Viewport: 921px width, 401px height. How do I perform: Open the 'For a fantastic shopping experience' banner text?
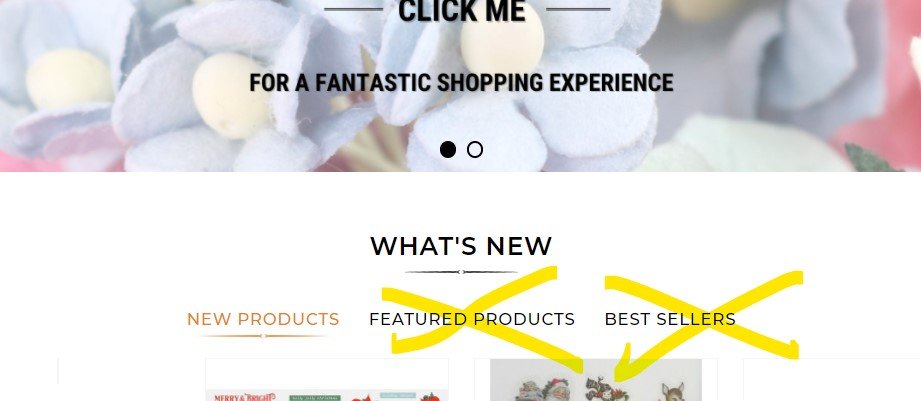(461, 83)
